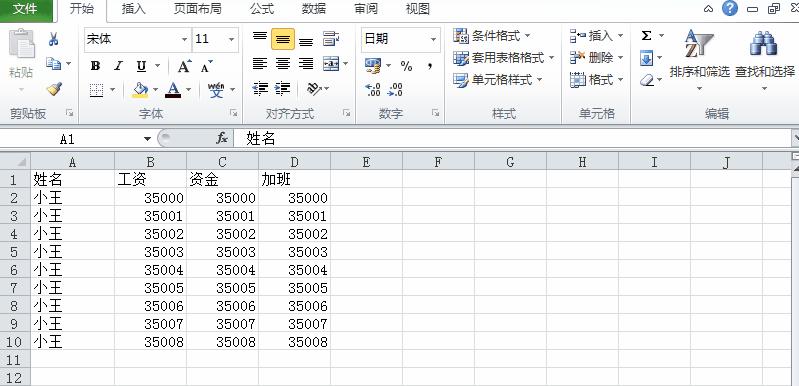Align cell text right
799x386 pixels.
[x=306, y=64]
